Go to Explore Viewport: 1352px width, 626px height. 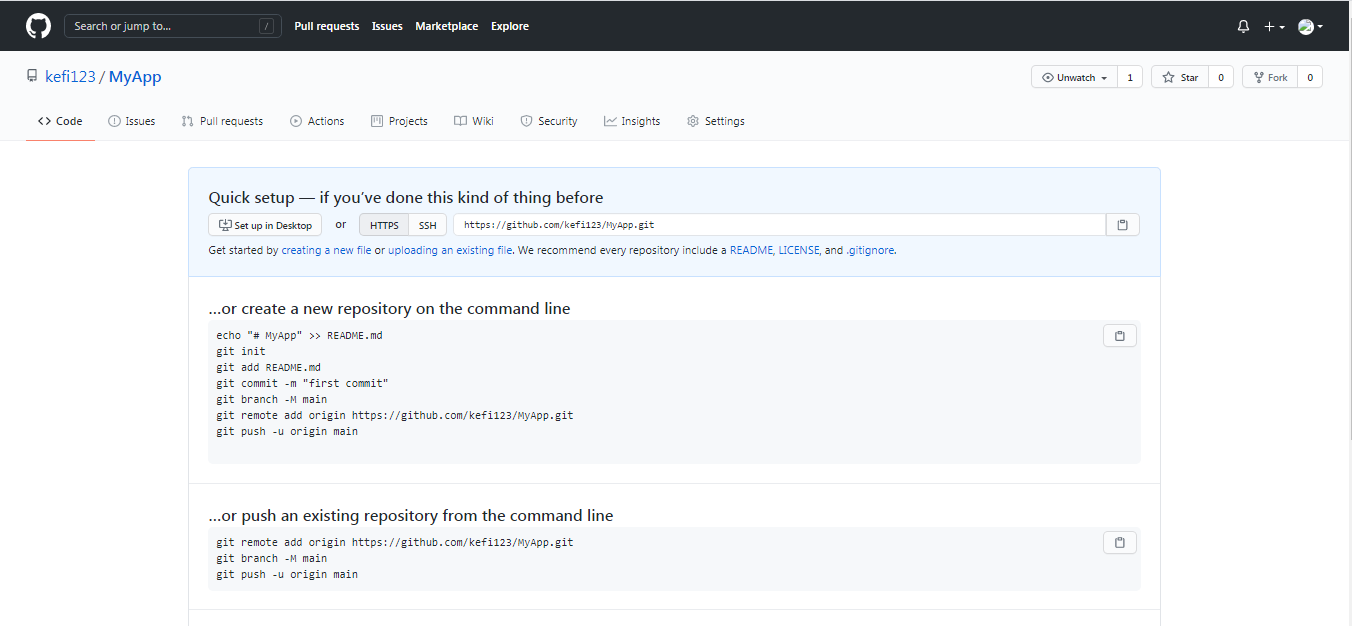tap(510, 26)
